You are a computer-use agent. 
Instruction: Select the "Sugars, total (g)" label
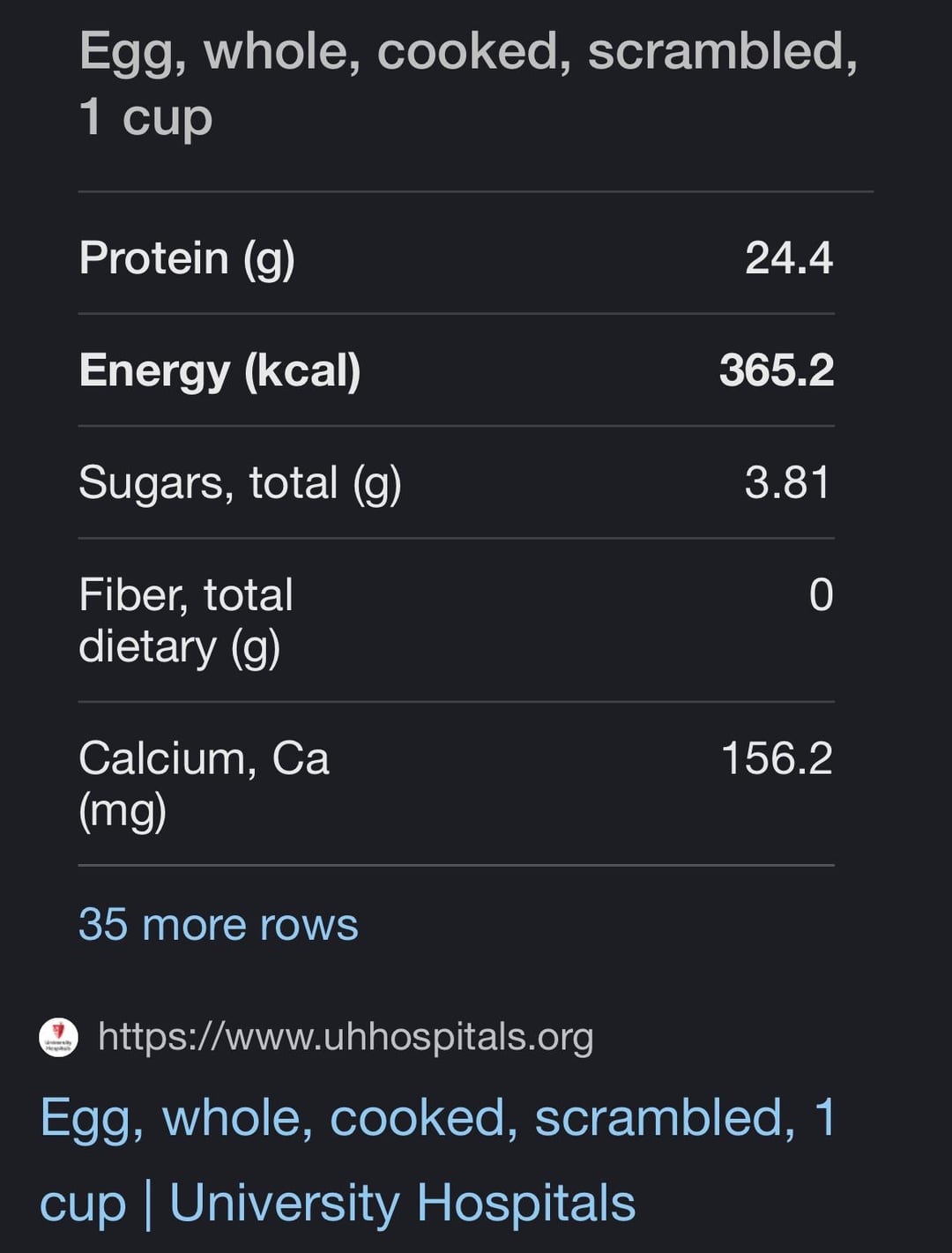pyautogui.click(x=240, y=483)
